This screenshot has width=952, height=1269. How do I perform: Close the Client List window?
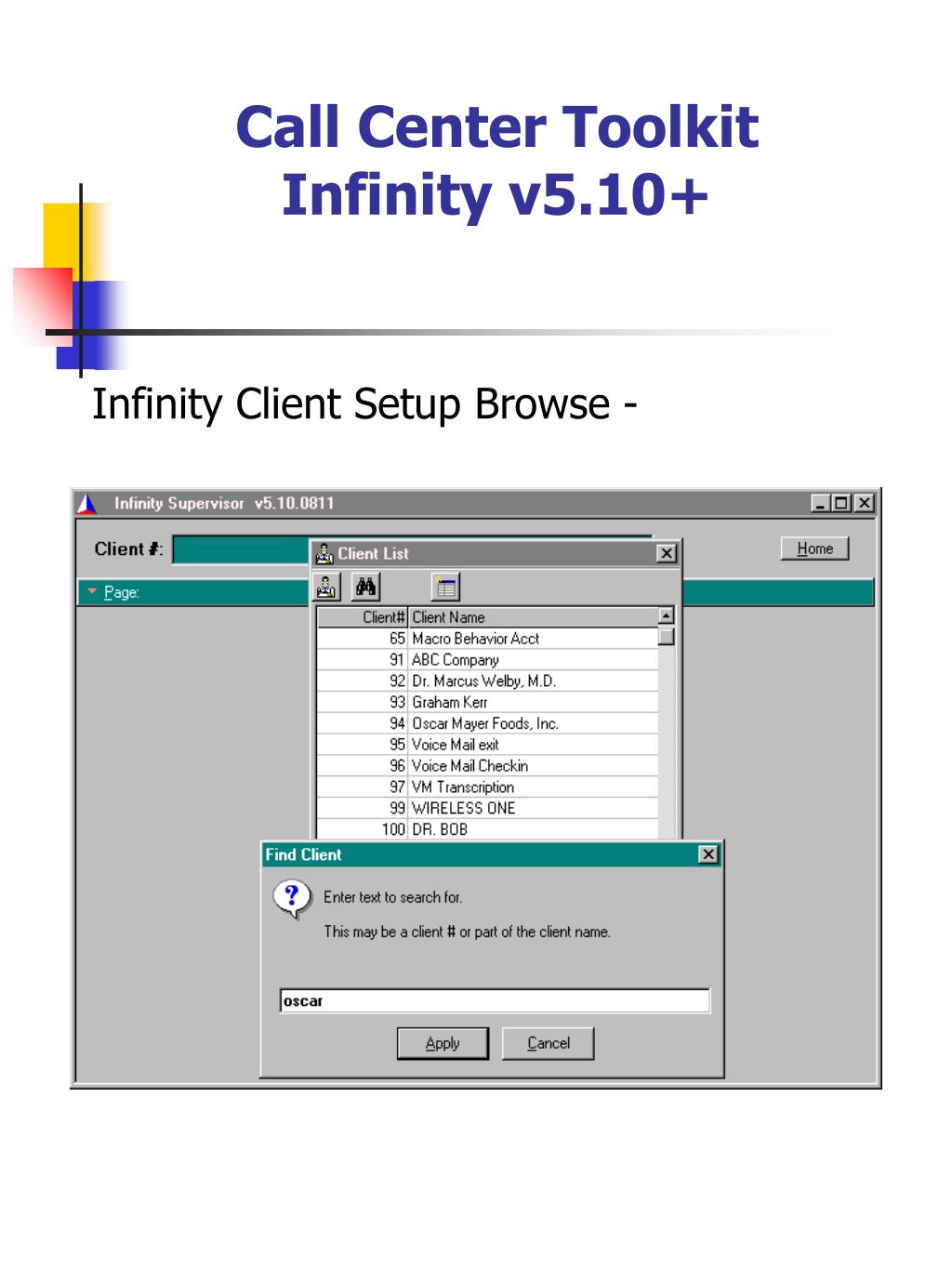point(667,554)
